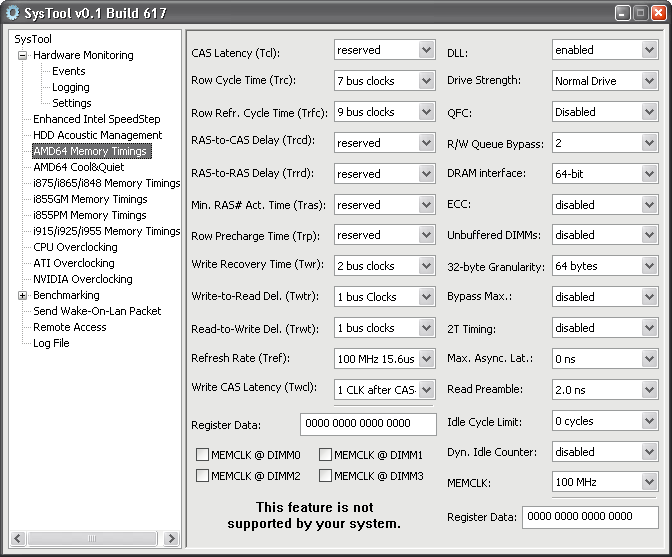Open the CAS Latency (Tcl) dropdown

click(426, 50)
